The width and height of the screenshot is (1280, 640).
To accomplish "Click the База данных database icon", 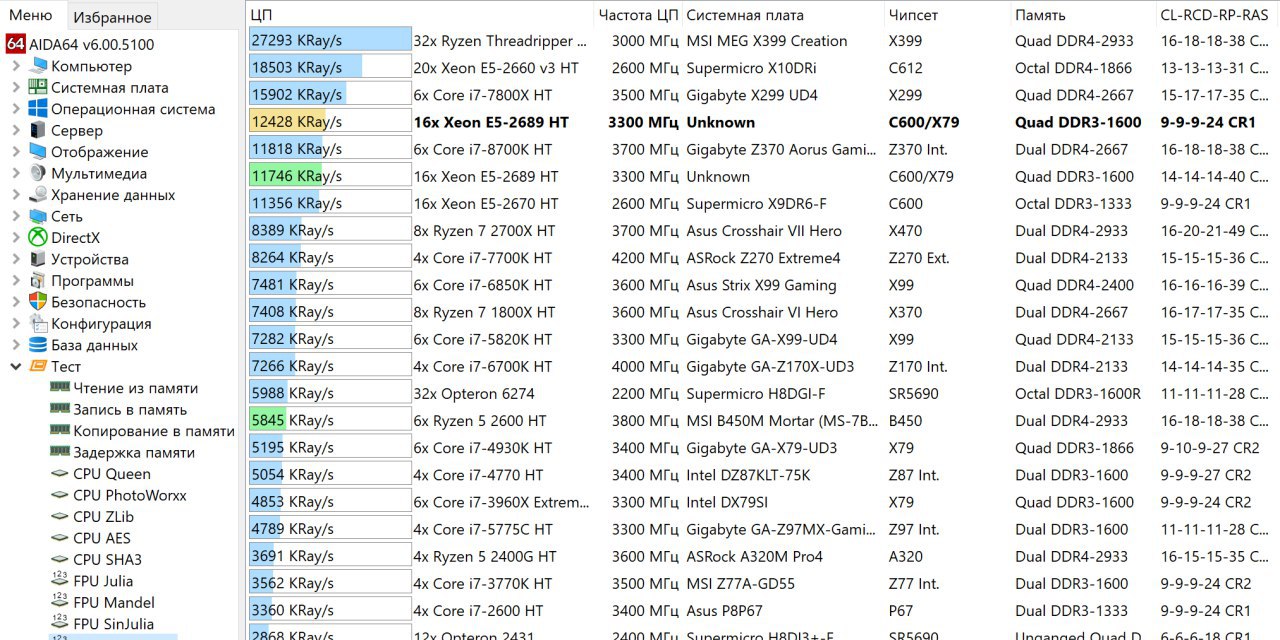I will click(x=38, y=345).
